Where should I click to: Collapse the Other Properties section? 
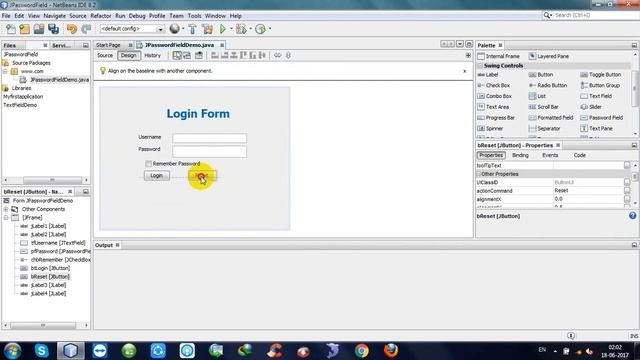tap(480, 174)
